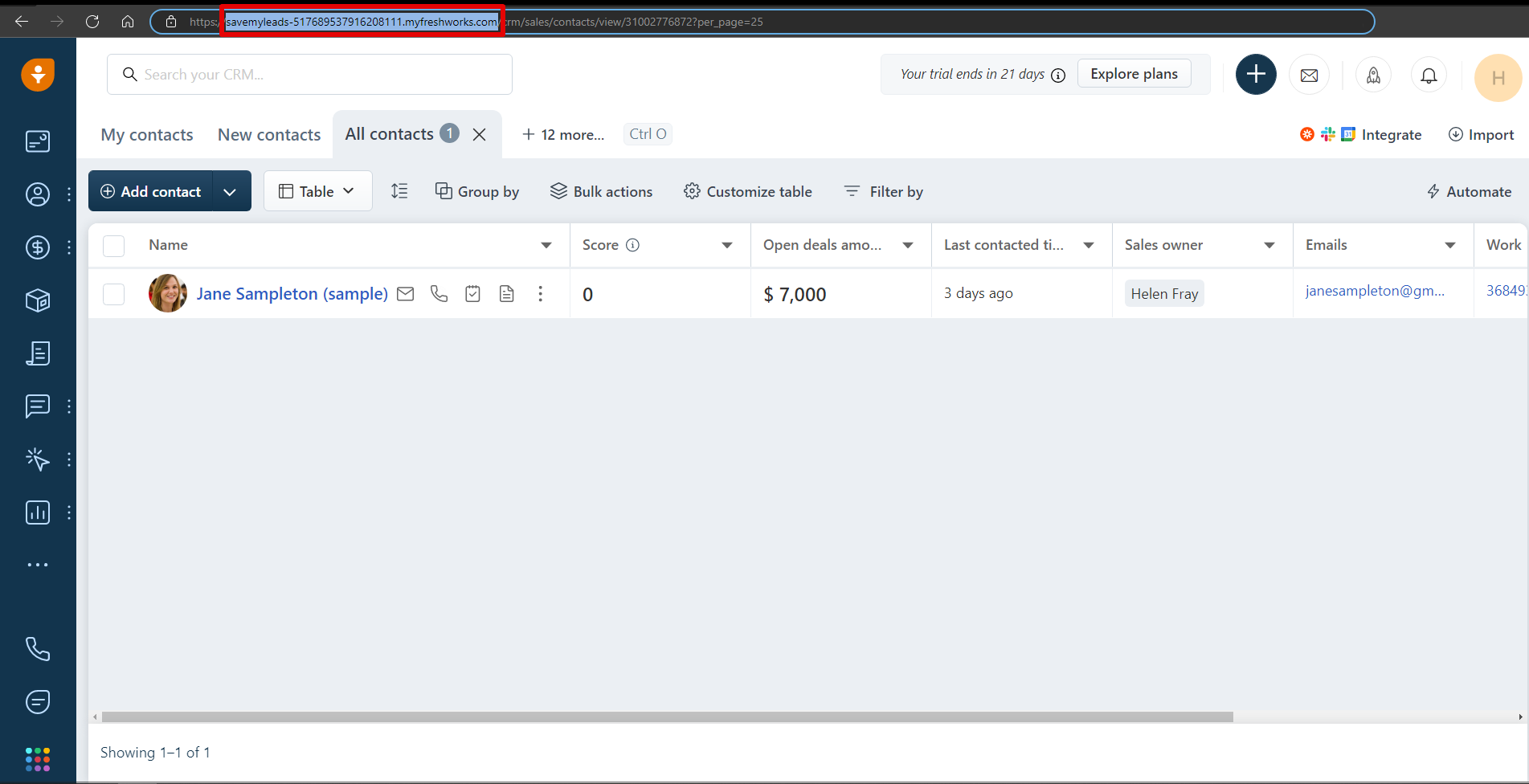Expand the 12 more views list

563,134
